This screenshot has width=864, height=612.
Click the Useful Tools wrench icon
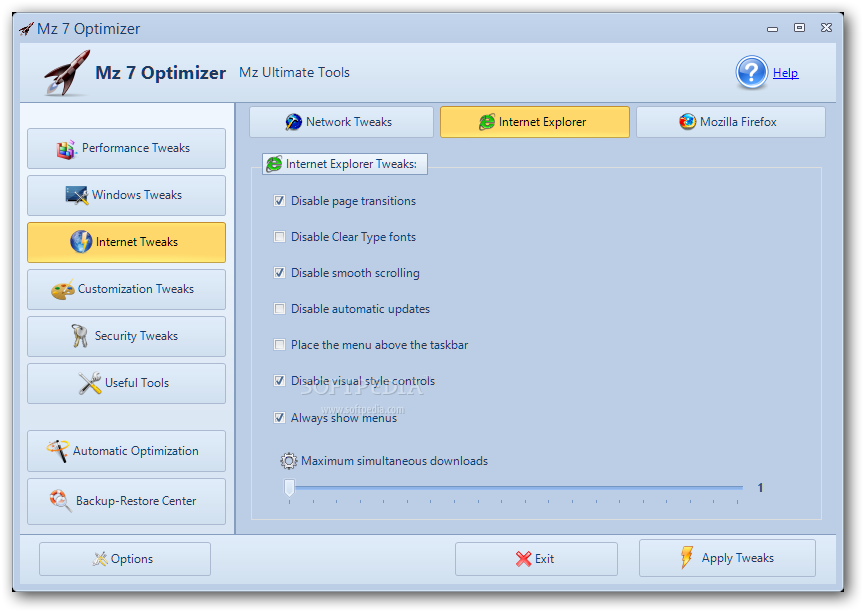(90, 383)
